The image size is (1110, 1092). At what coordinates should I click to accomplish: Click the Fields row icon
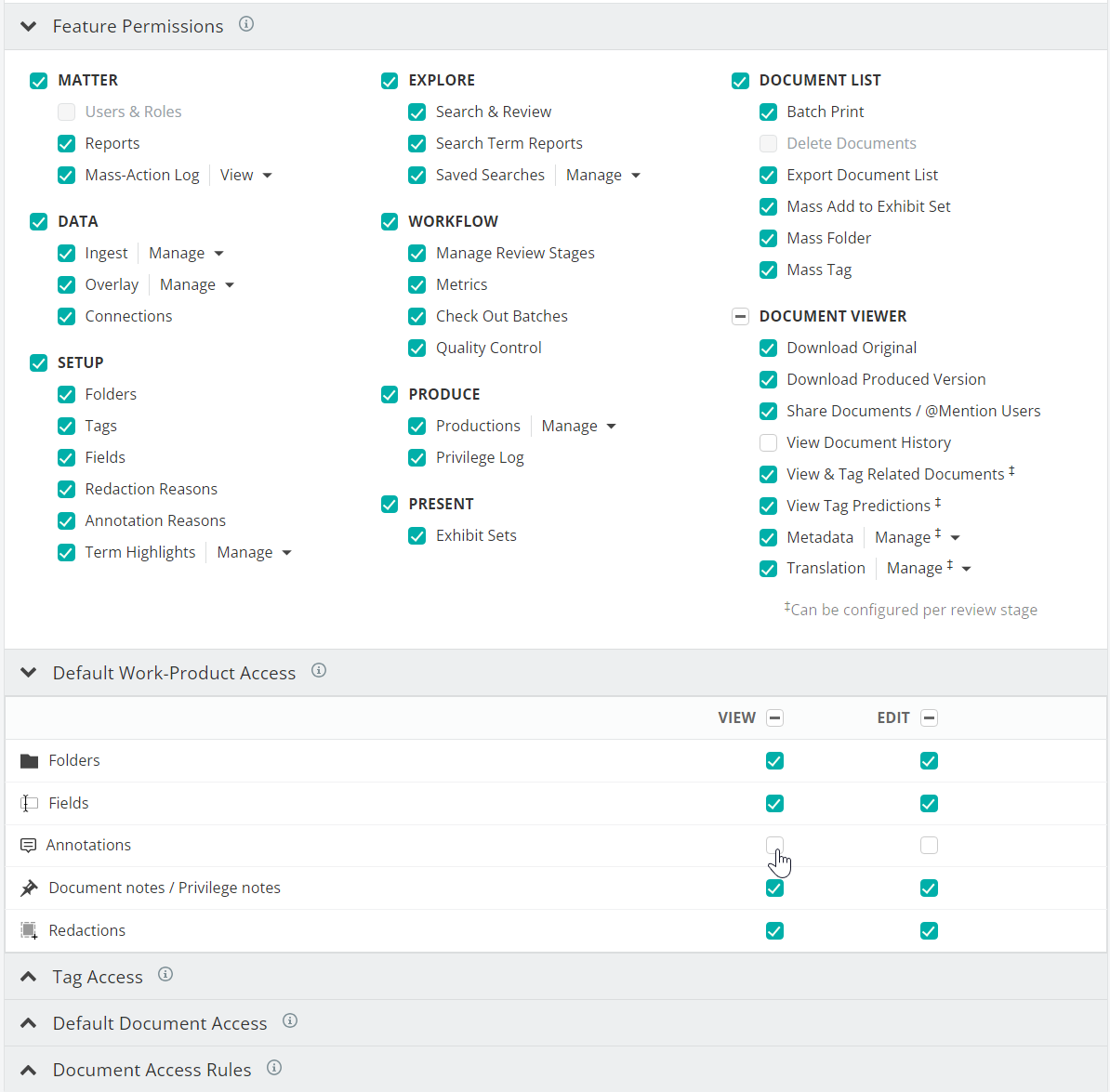(29, 803)
